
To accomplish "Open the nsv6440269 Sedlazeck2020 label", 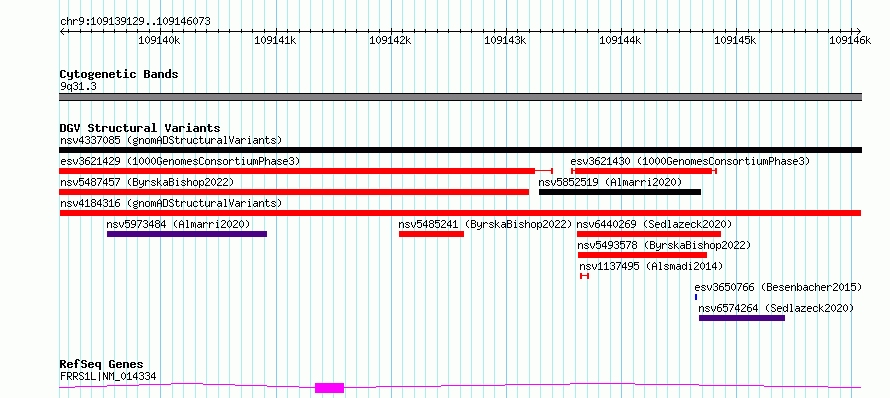I will [x=654, y=224].
